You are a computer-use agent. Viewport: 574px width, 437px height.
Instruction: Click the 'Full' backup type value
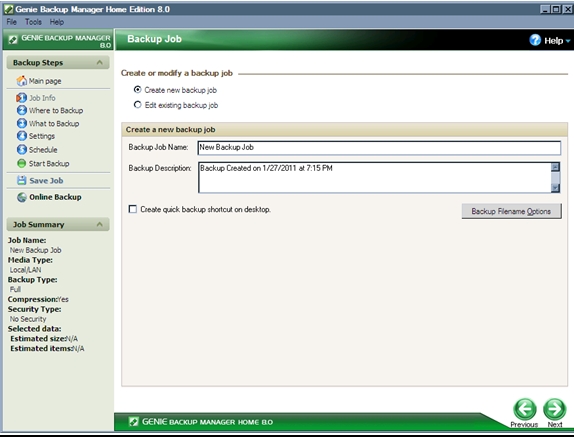15,289
